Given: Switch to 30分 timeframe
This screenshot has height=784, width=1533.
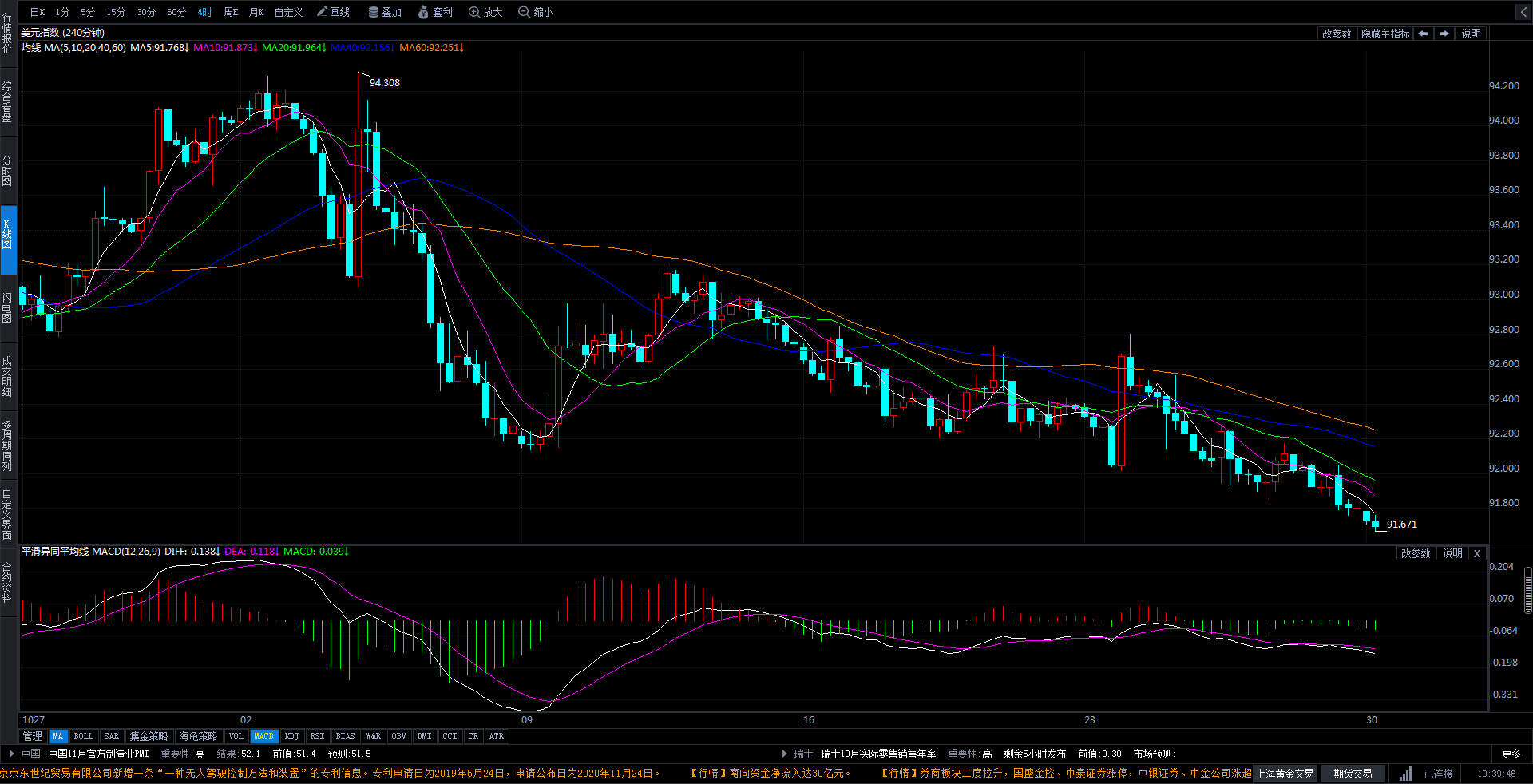Looking at the screenshot, I should [x=146, y=12].
